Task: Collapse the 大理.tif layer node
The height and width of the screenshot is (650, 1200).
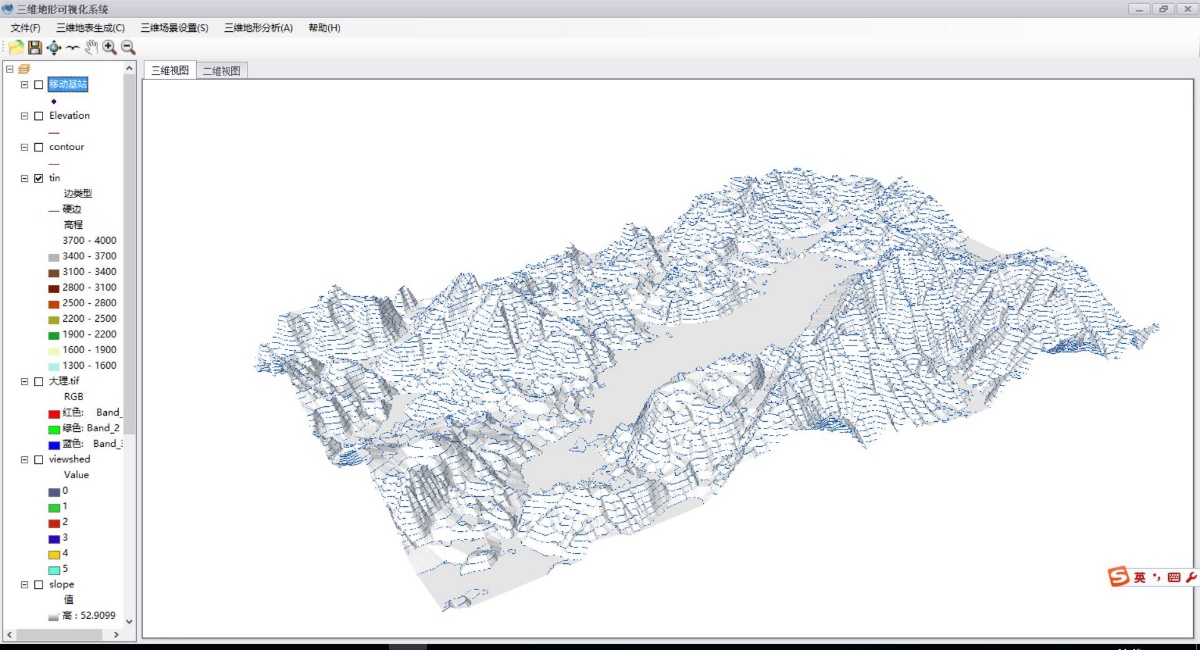Action: click(x=25, y=382)
